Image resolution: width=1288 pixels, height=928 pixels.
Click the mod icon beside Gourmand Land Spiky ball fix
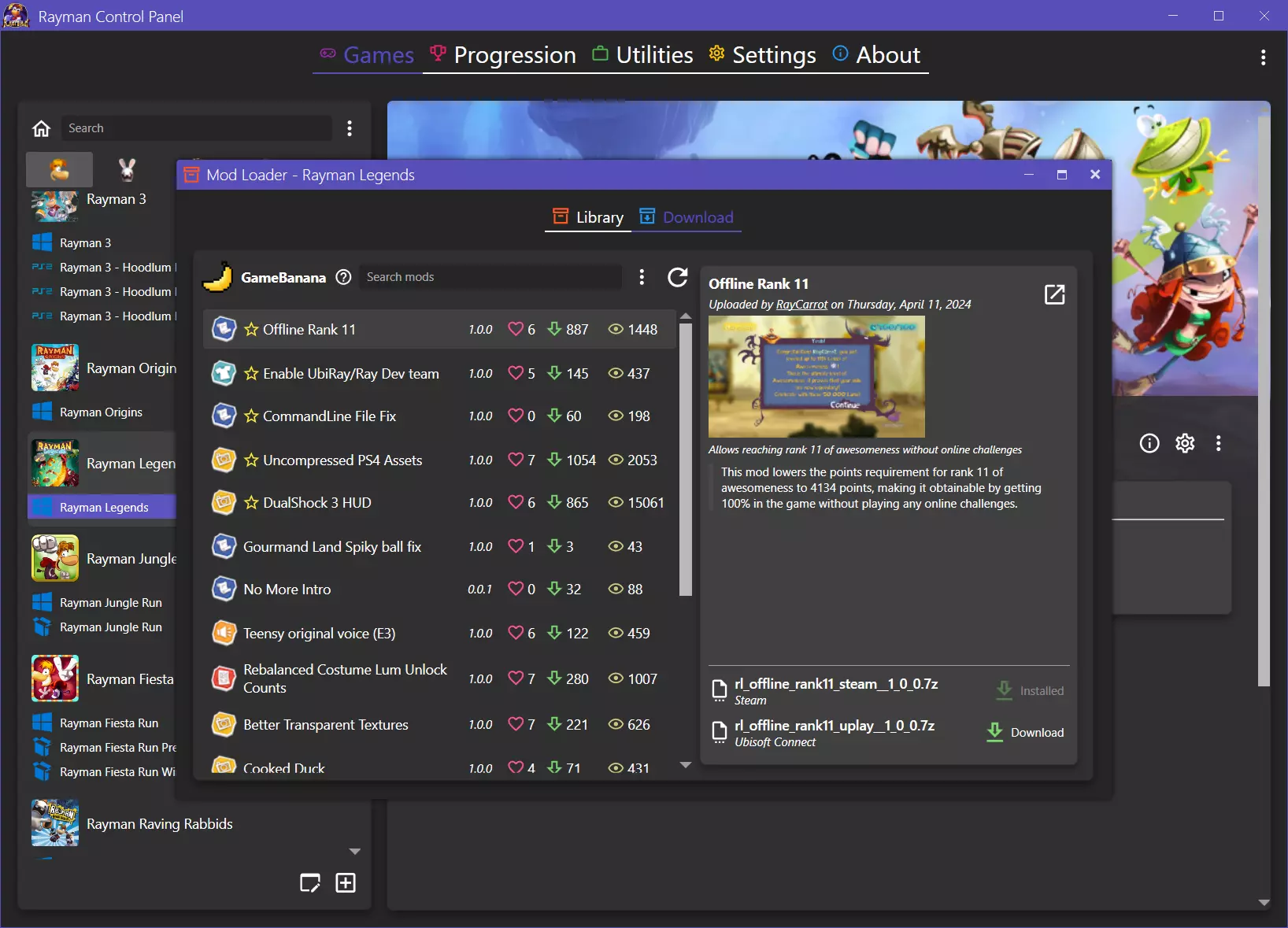[x=224, y=546]
